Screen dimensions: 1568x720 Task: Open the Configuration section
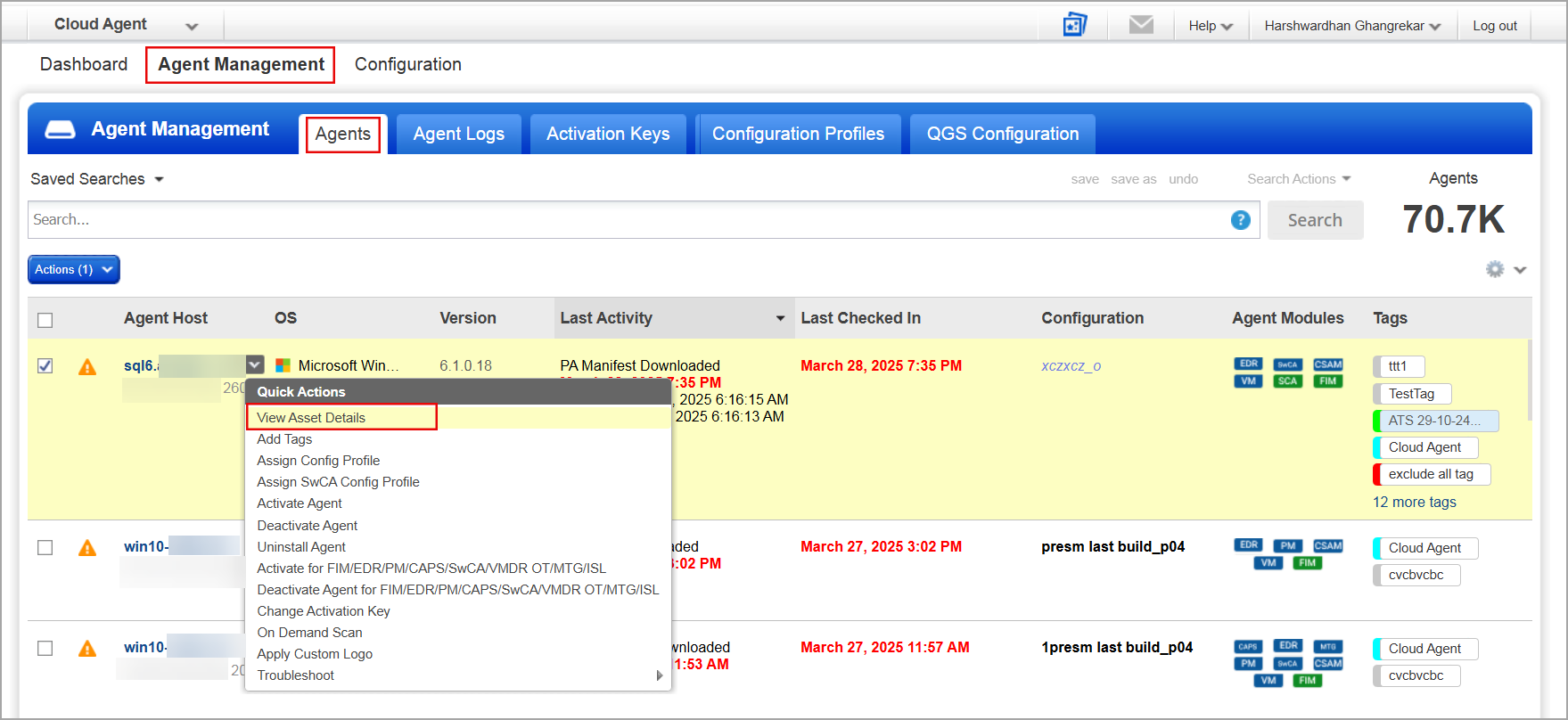click(x=408, y=64)
